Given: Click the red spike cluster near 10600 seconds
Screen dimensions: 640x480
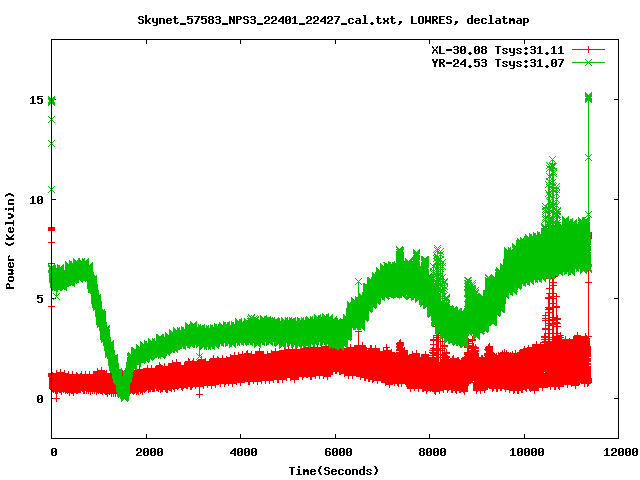Looking at the screenshot, I should coord(551,310).
